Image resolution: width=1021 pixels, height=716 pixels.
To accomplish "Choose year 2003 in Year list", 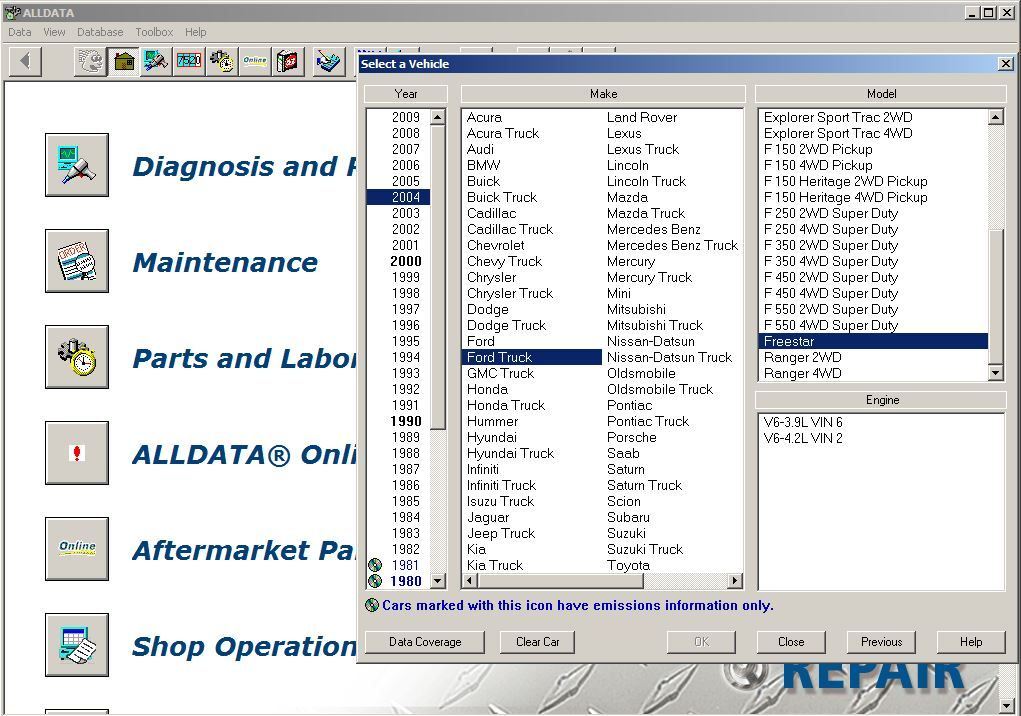I will [x=405, y=213].
